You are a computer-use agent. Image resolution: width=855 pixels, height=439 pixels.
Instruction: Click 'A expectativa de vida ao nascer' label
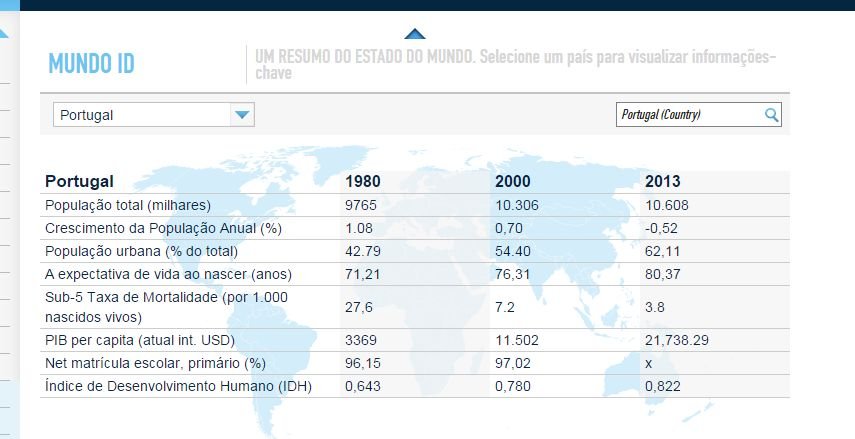(168, 274)
